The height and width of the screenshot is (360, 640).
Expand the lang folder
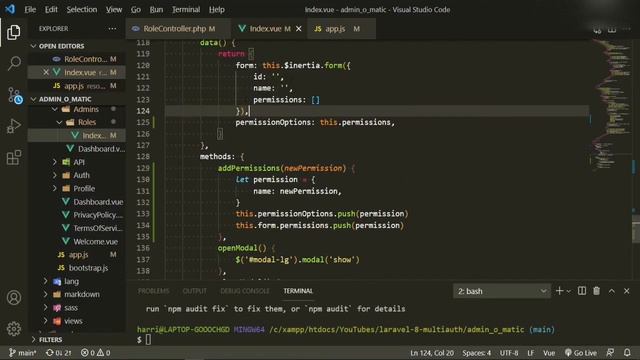click(71, 281)
